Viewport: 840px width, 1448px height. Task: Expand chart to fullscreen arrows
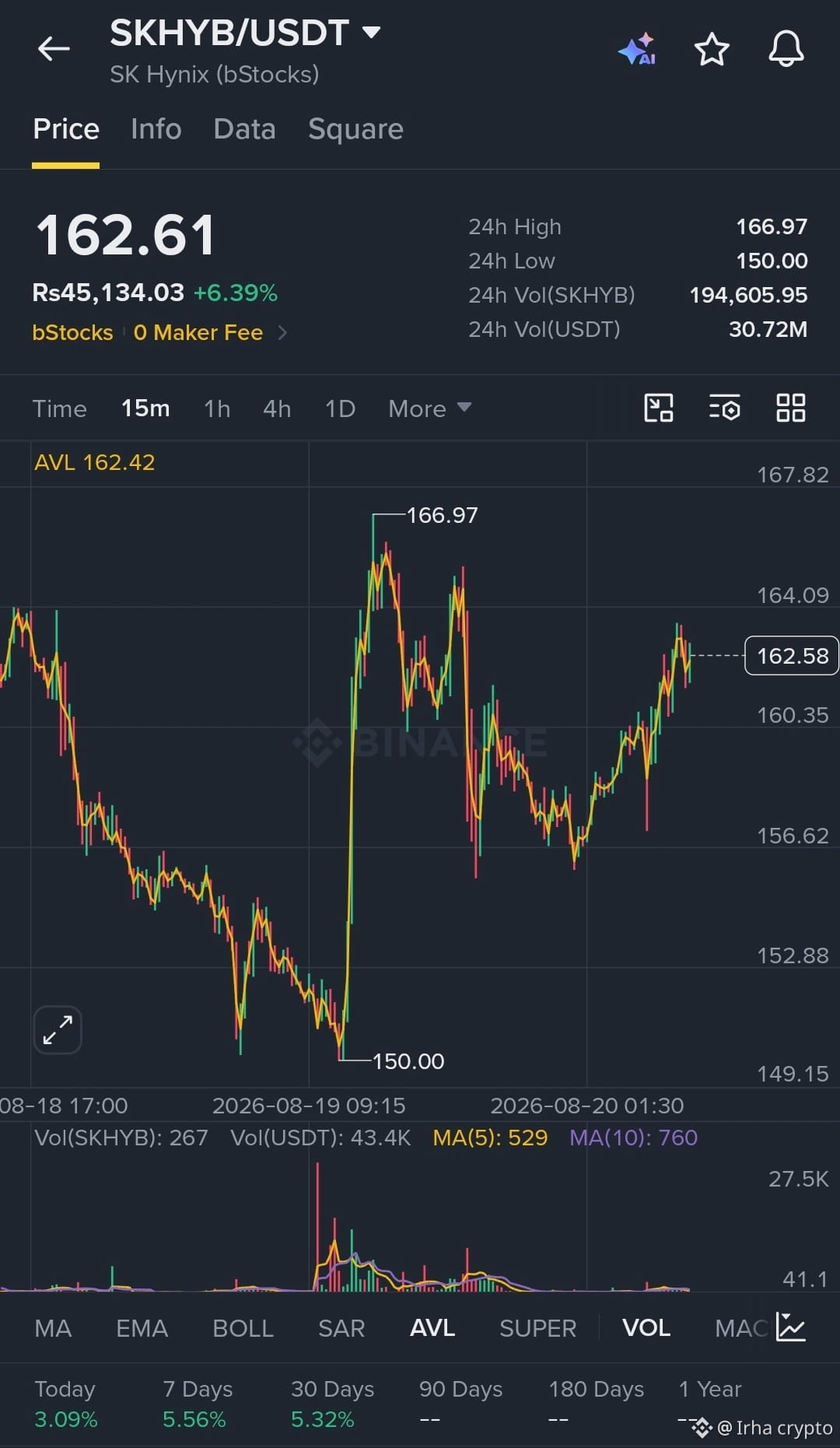point(58,1030)
